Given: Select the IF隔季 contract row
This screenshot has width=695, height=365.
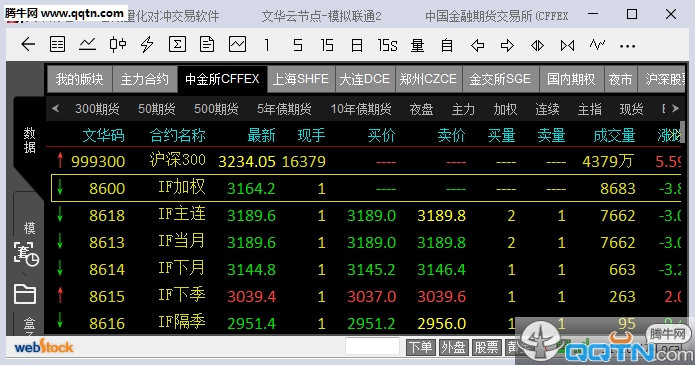Looking at the screenshot, I should point(366,323).
